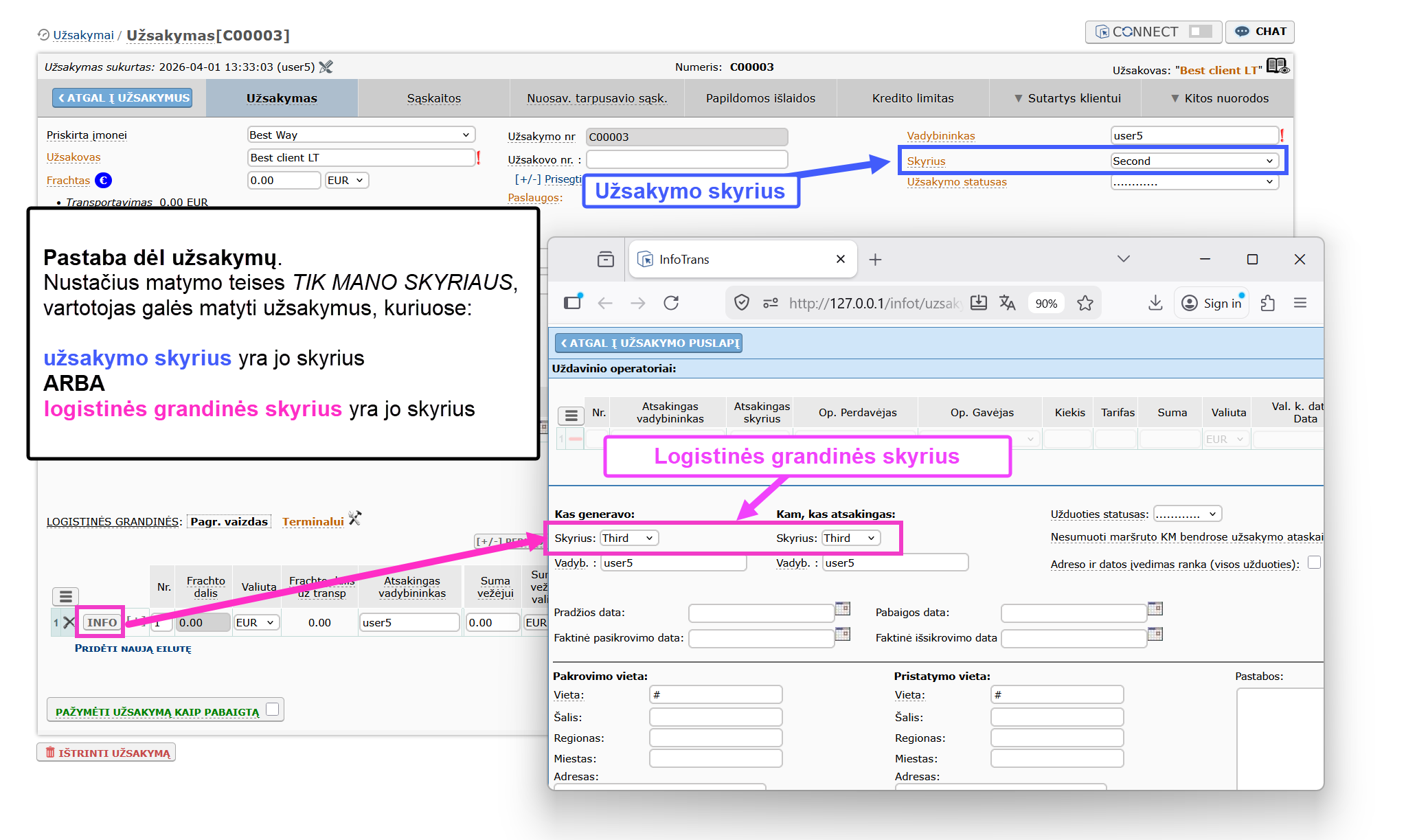This screenshot has width=1406, height=840.
Task: Open the Užduoties statusas dropdown
Action: coord(1188,514)
